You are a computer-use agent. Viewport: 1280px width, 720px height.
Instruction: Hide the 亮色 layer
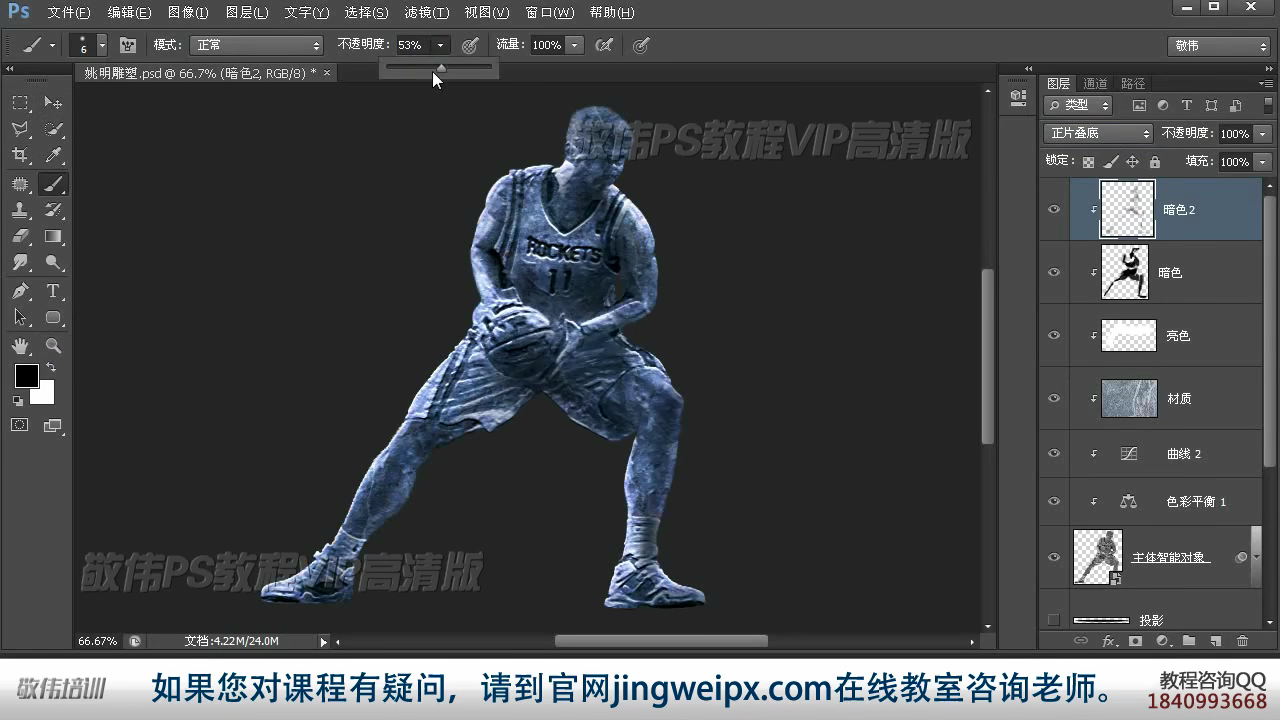[x=1054, y=336]
